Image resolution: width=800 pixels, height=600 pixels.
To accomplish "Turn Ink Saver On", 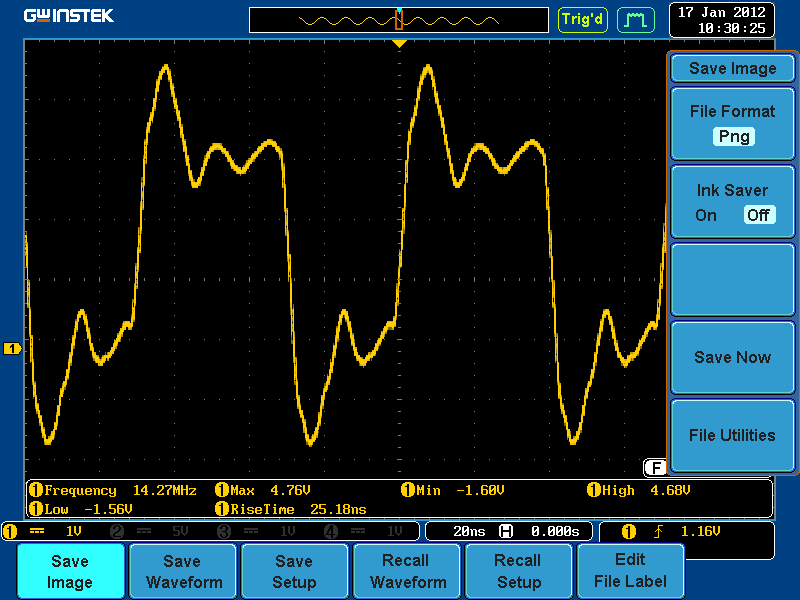I will pyautogui.click(x=706, y=215).
